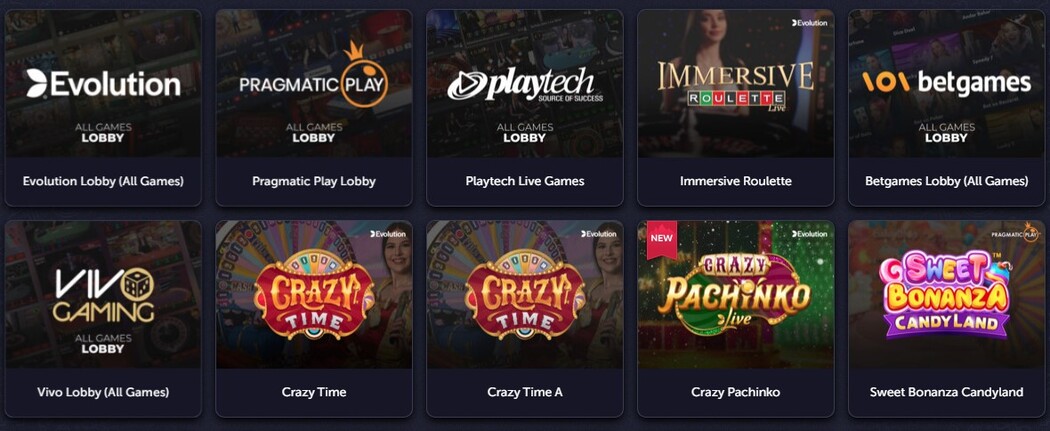This screenshot has height=431, width=1050.
Task: Click the Pragmatic Play logo image
Action: click(x=314, y=84)
